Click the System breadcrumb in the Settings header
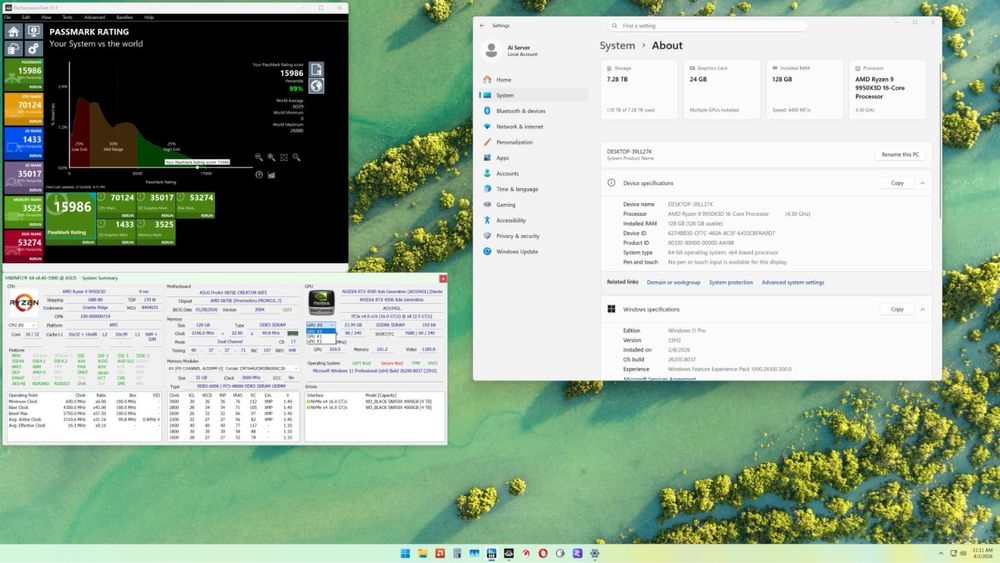The height and width of the screenshot is (563, 1000). click(617, 45)
